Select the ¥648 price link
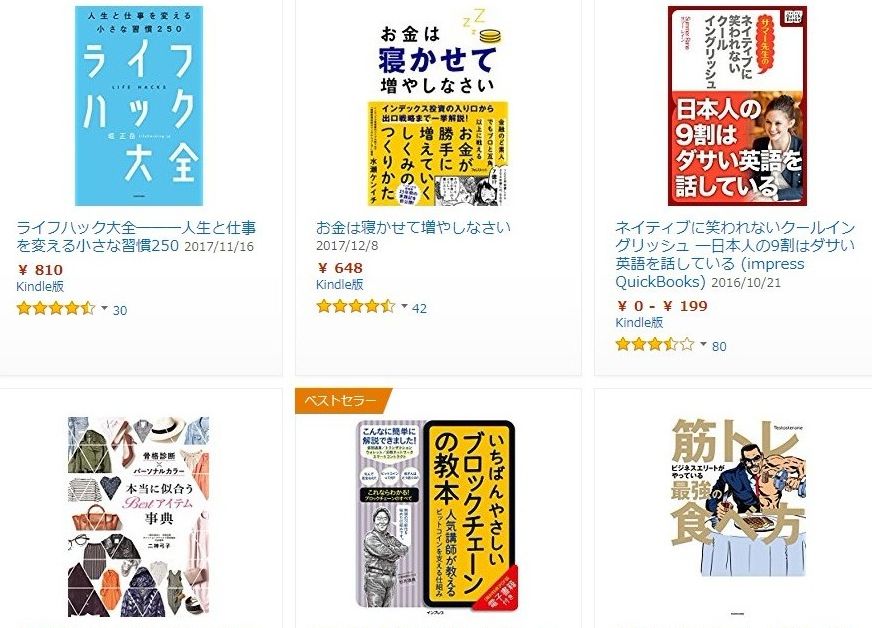 (340, 268)
